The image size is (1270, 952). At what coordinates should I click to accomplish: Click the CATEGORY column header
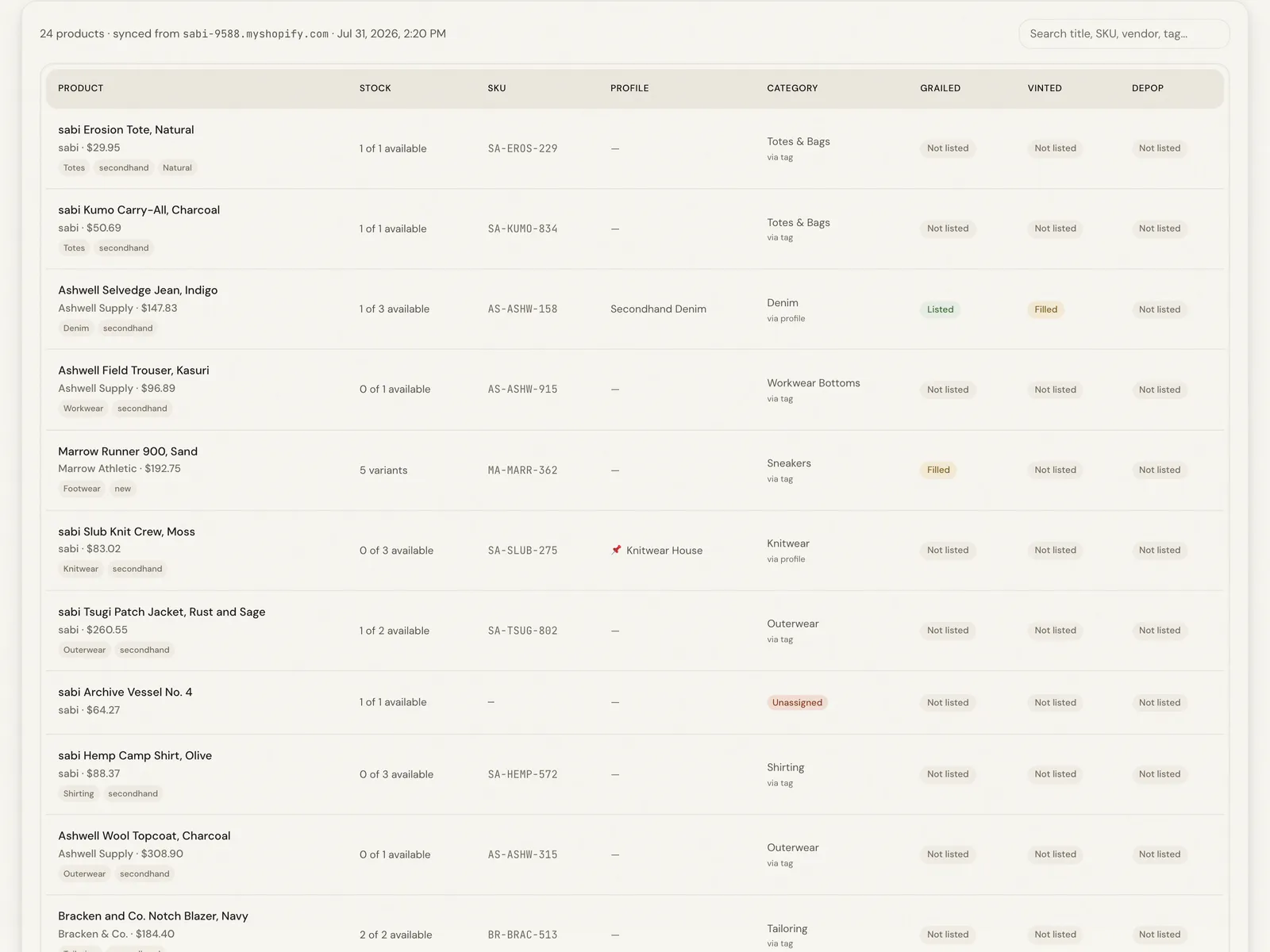pyautogui.click(x=792, y=88)
